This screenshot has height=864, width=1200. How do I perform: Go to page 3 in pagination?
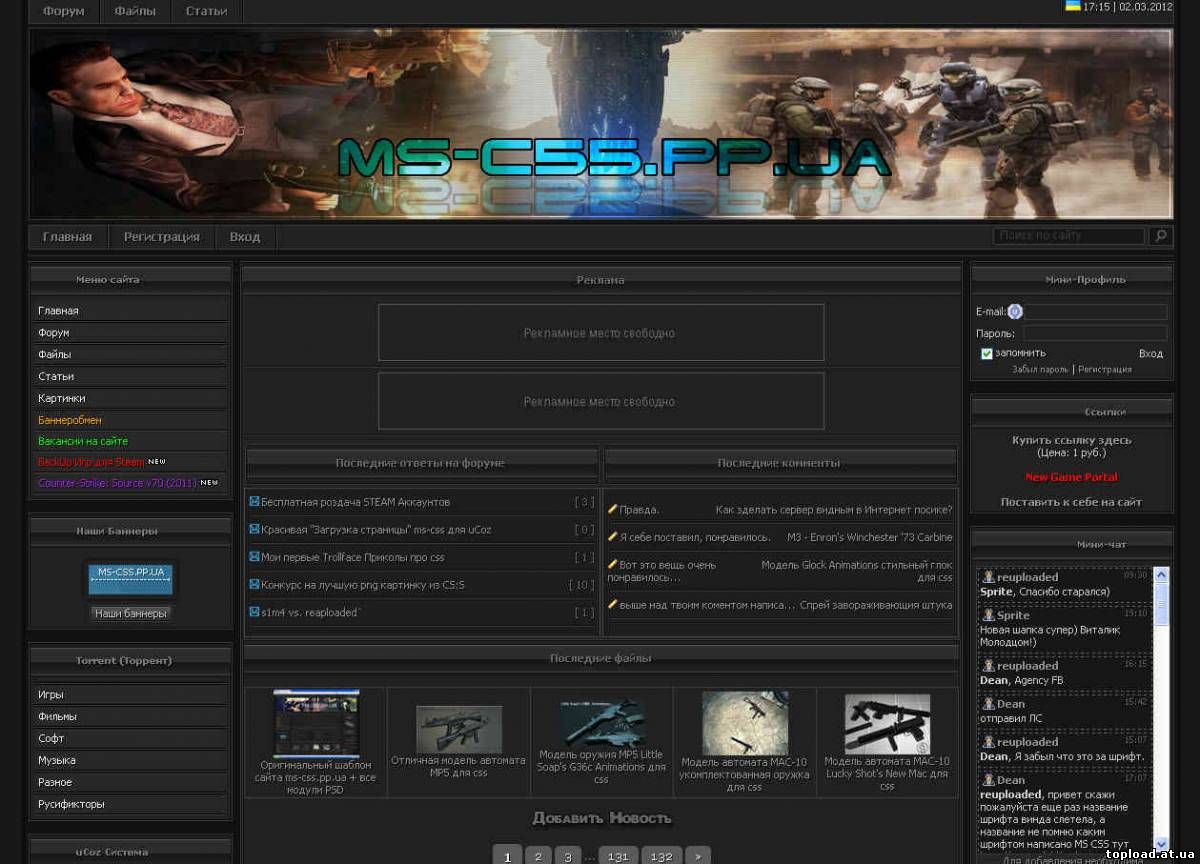click(568, 857)
